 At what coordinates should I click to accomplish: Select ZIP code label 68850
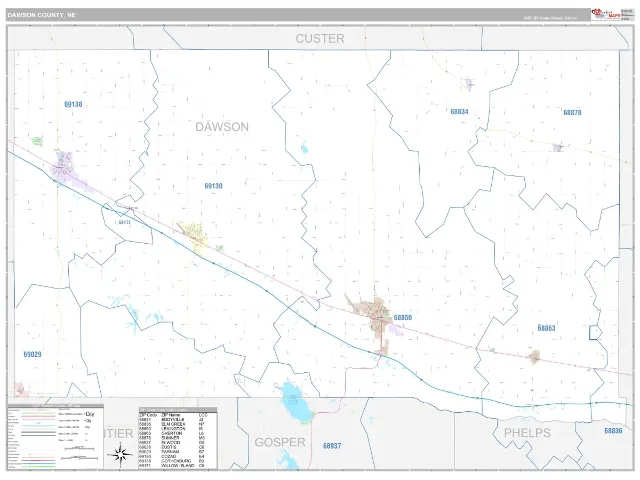403,318
